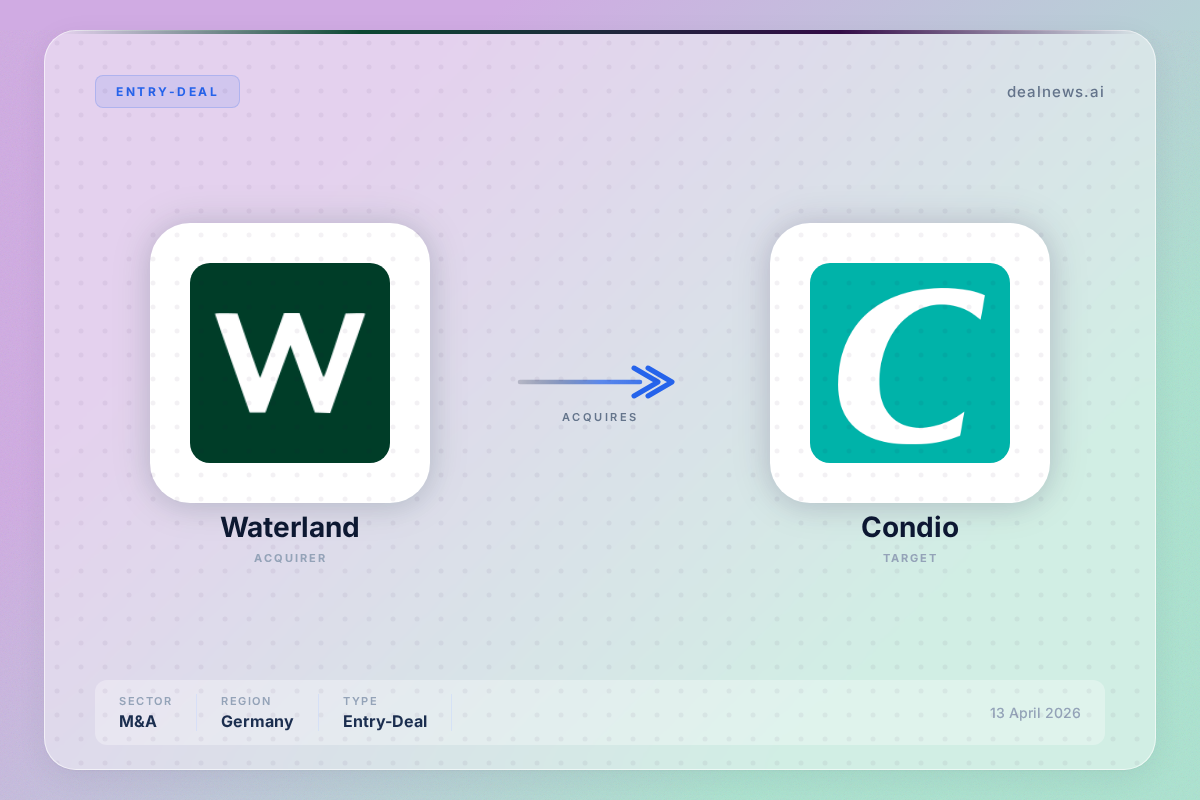Click the Condio teal C logo

[x=910, y=363]
